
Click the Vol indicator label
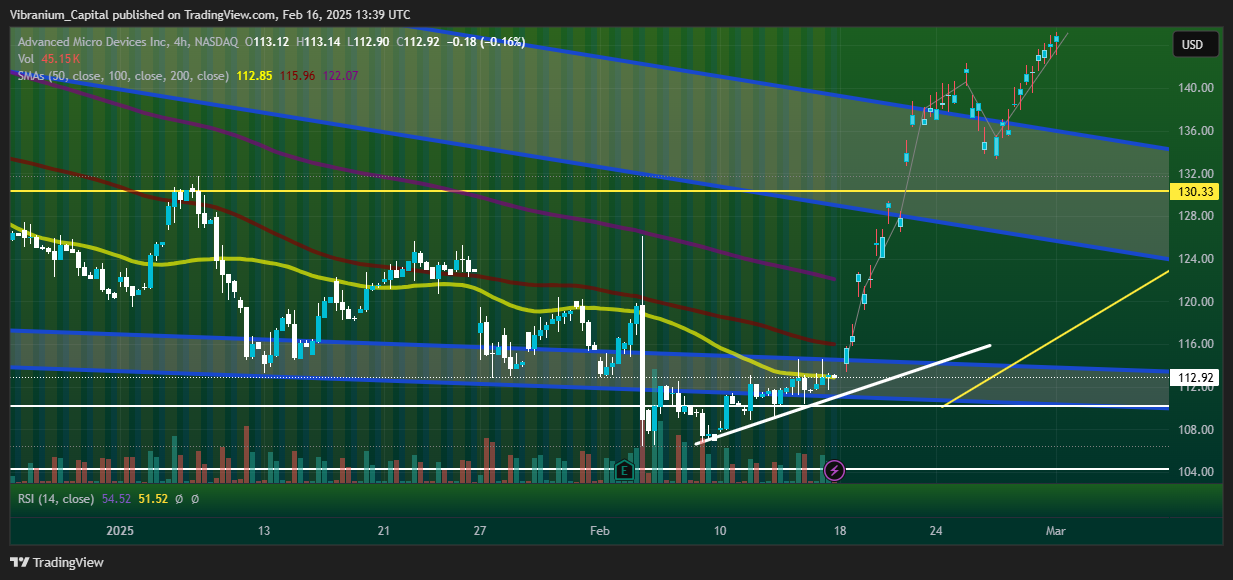(25, 59)
